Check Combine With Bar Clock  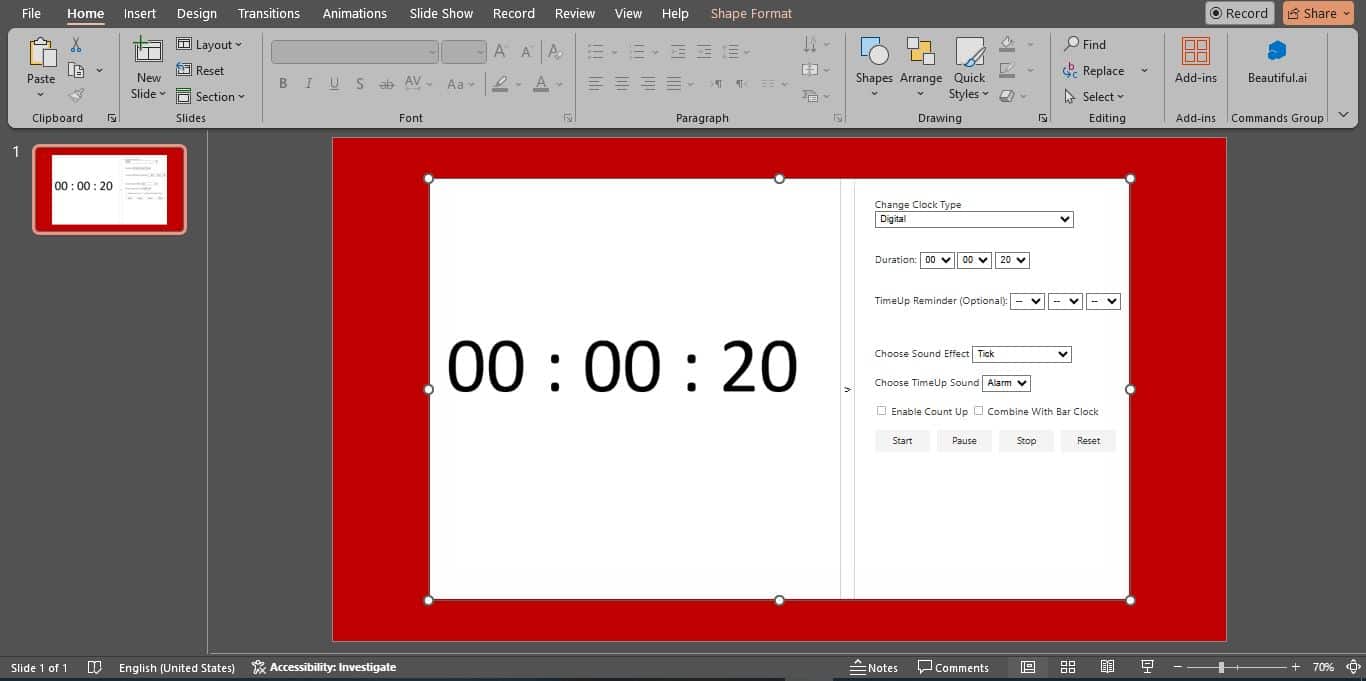click(979, 411)
